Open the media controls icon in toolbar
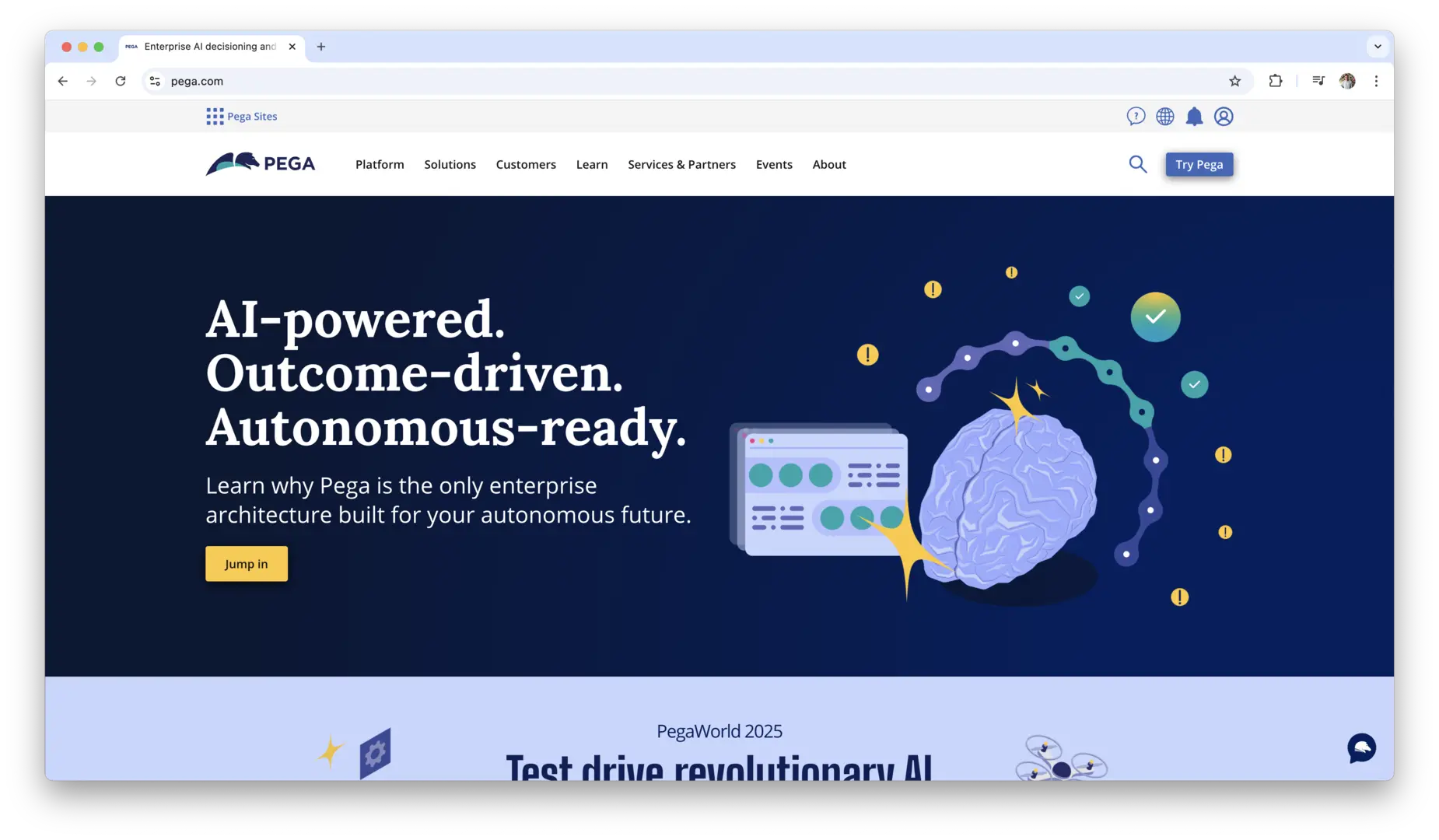The image size is (1439, 840). pos(1318,81)
